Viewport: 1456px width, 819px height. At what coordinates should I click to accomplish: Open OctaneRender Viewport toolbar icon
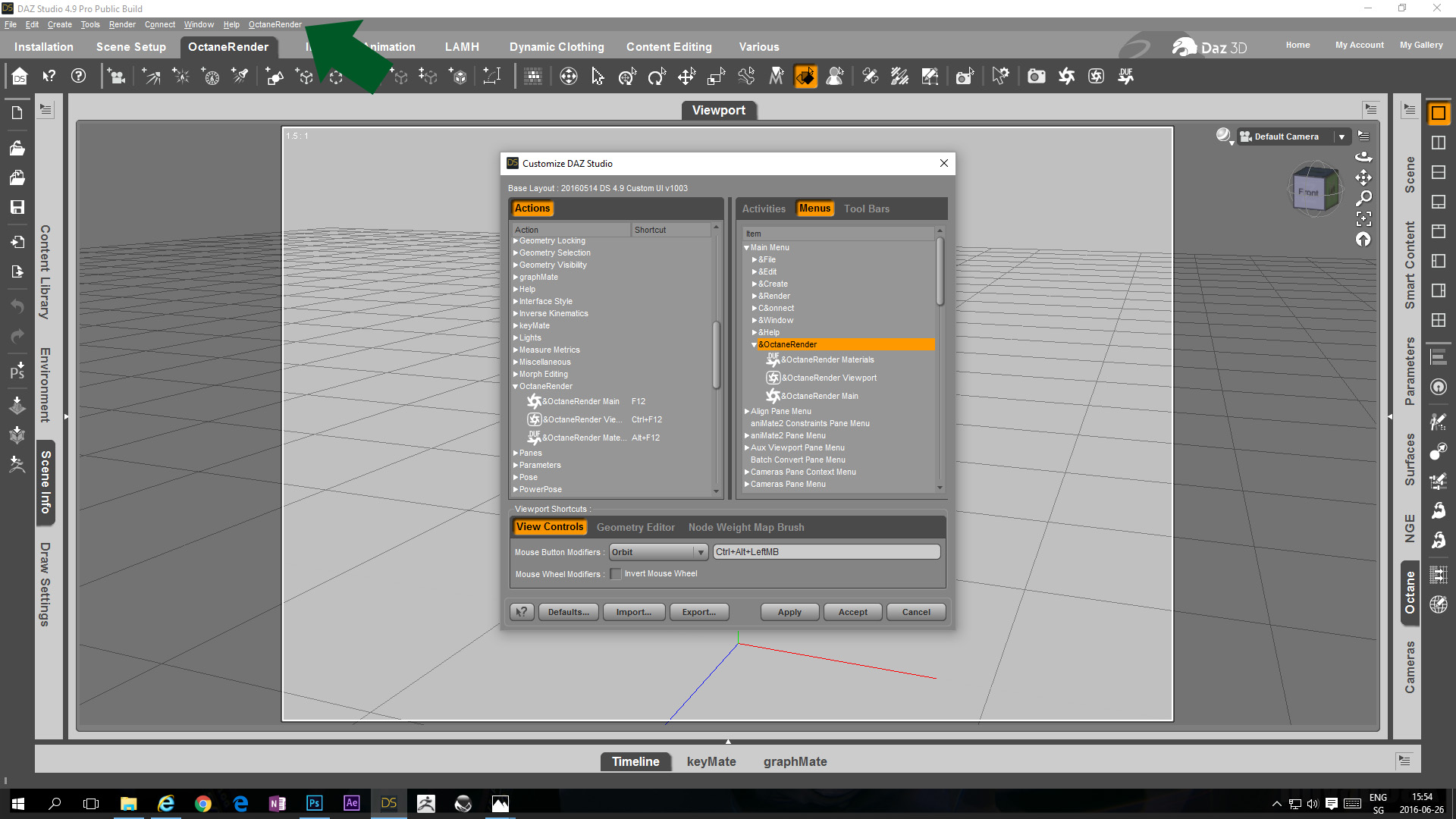(x=1096, y=76)
